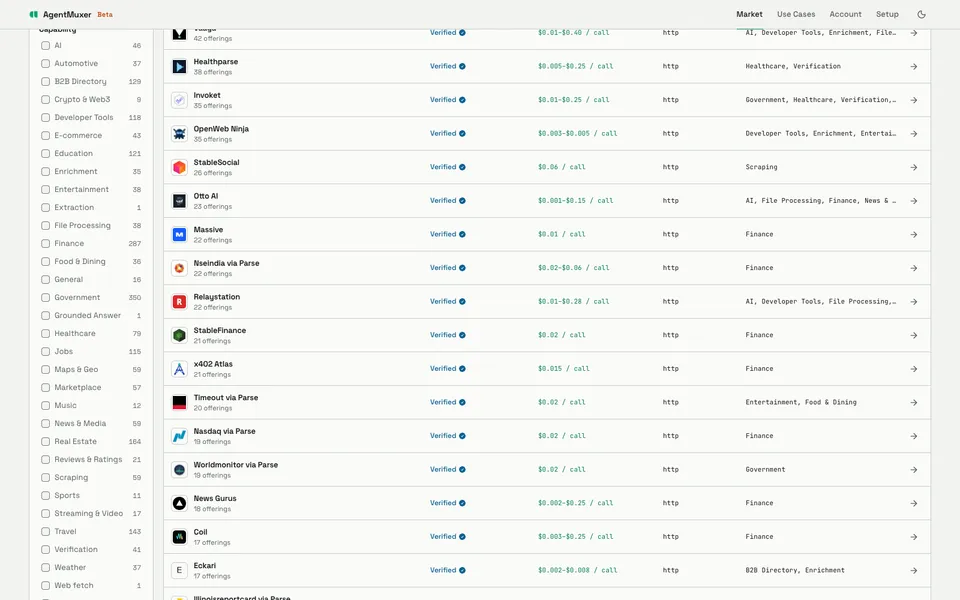Open the Worldmonitor via Parse name
This screenshot has height=600, width=960.
[x=236, y=465]
